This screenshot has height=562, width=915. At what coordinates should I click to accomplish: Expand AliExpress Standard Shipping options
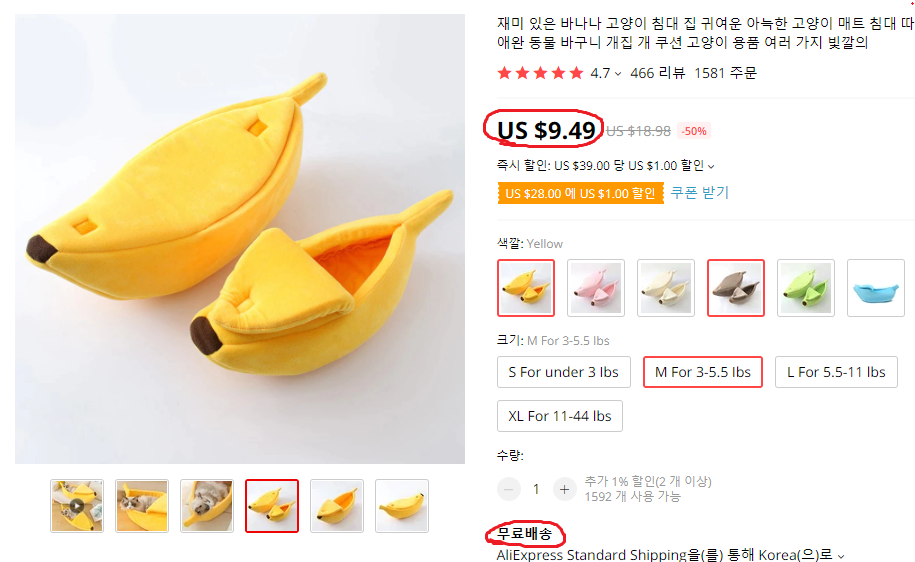(841, 556)
